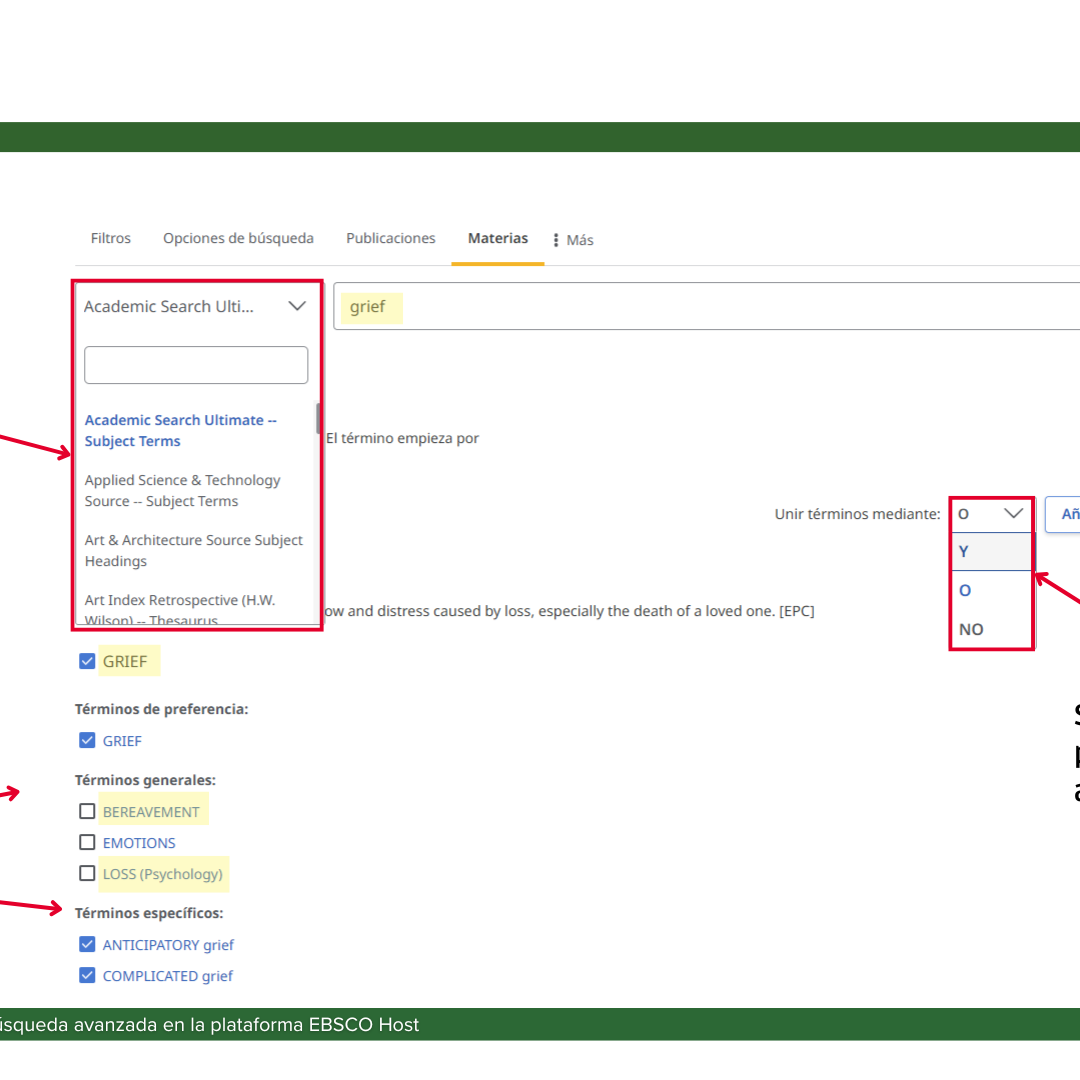Click the subject term field containing grief
The width and height of the screenshot is (1080, 1080).
[700, 306]
